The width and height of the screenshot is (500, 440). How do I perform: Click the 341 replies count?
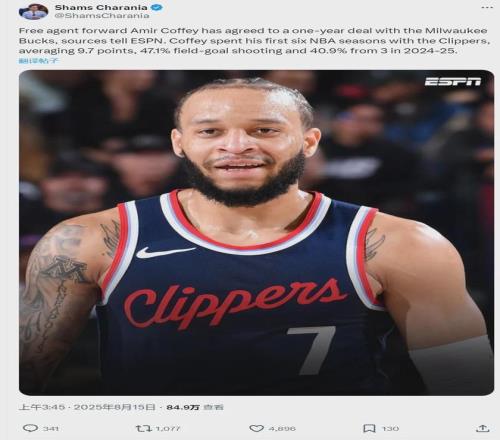click(51, 429)
